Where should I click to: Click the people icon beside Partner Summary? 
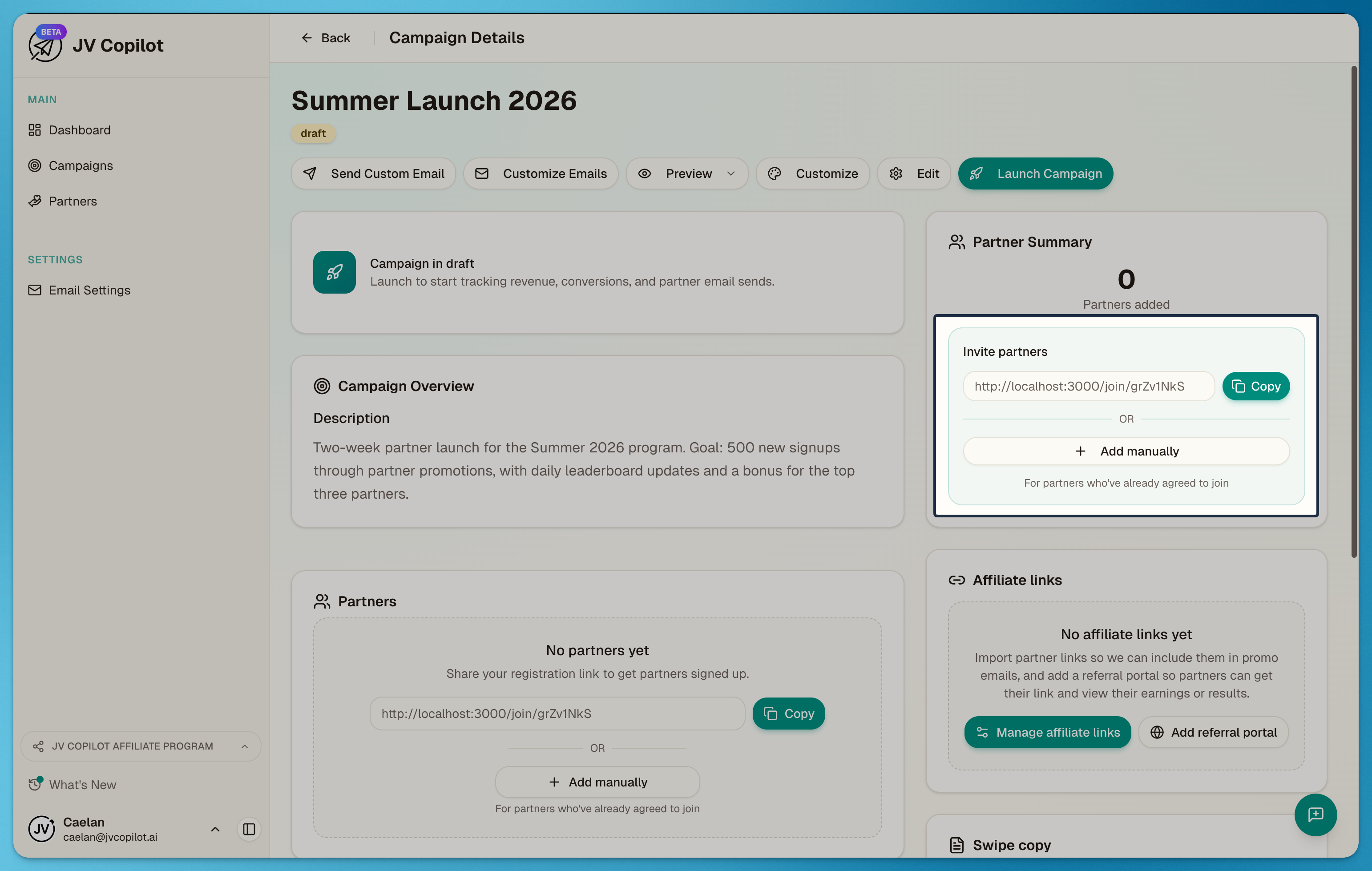pyautogui.click(x=956, y=242)
